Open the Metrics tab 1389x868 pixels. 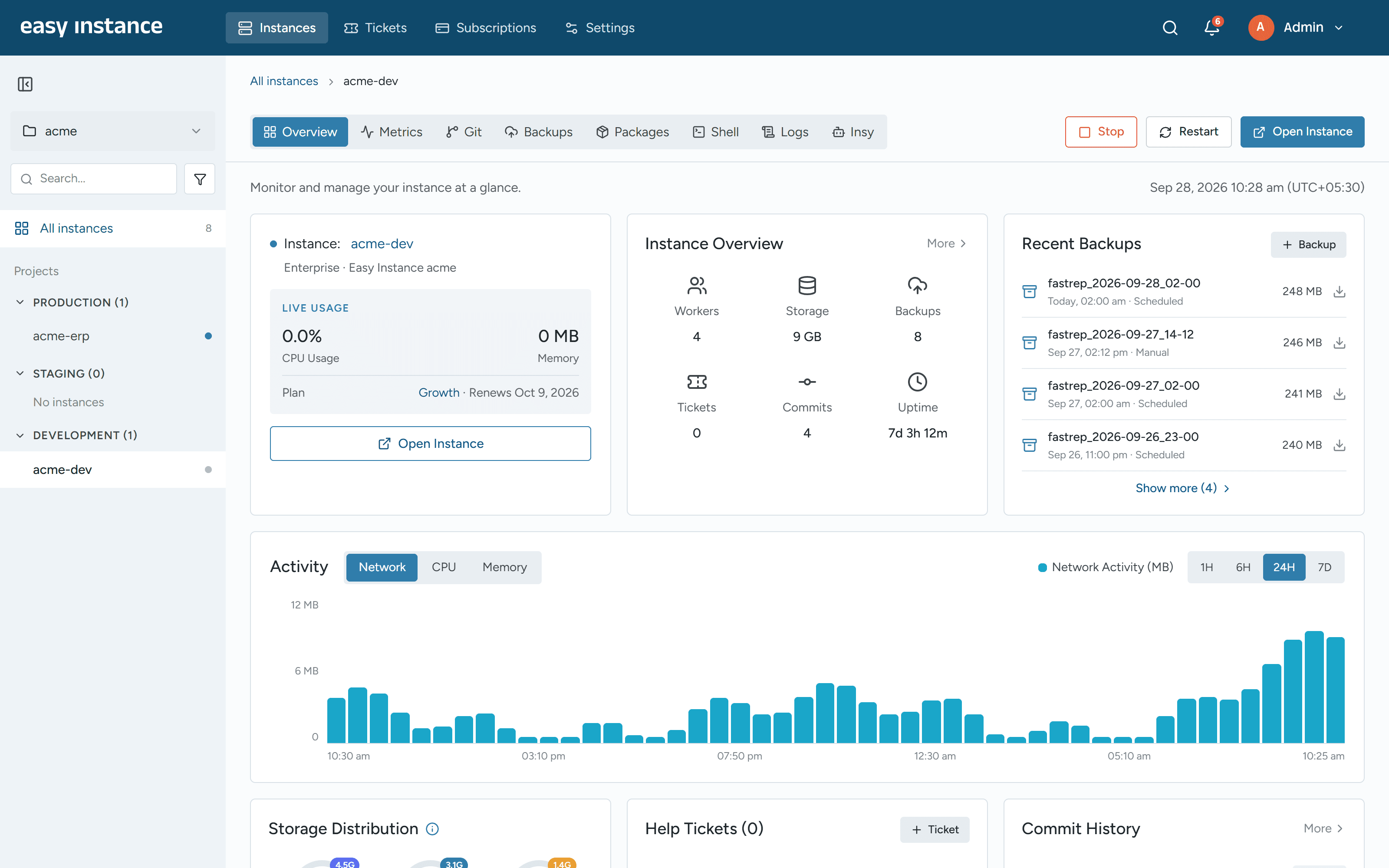[x=392, y=132]
